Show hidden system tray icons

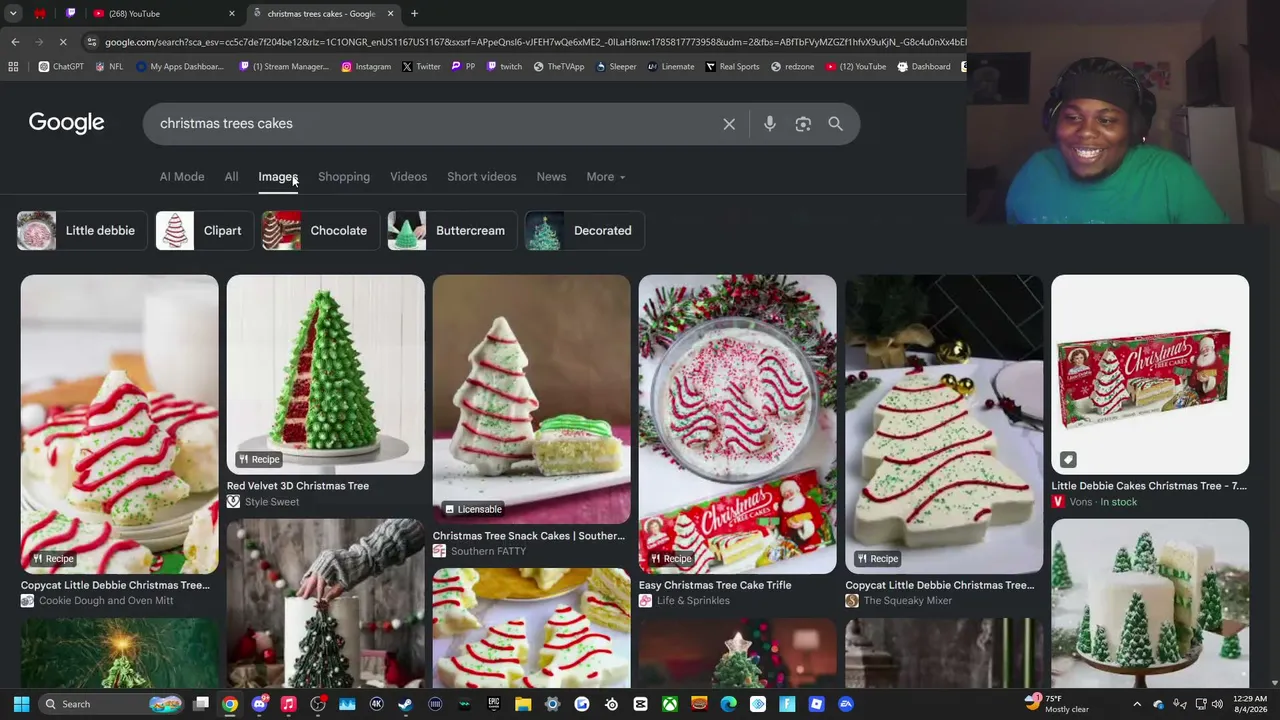coord(1137,704)
